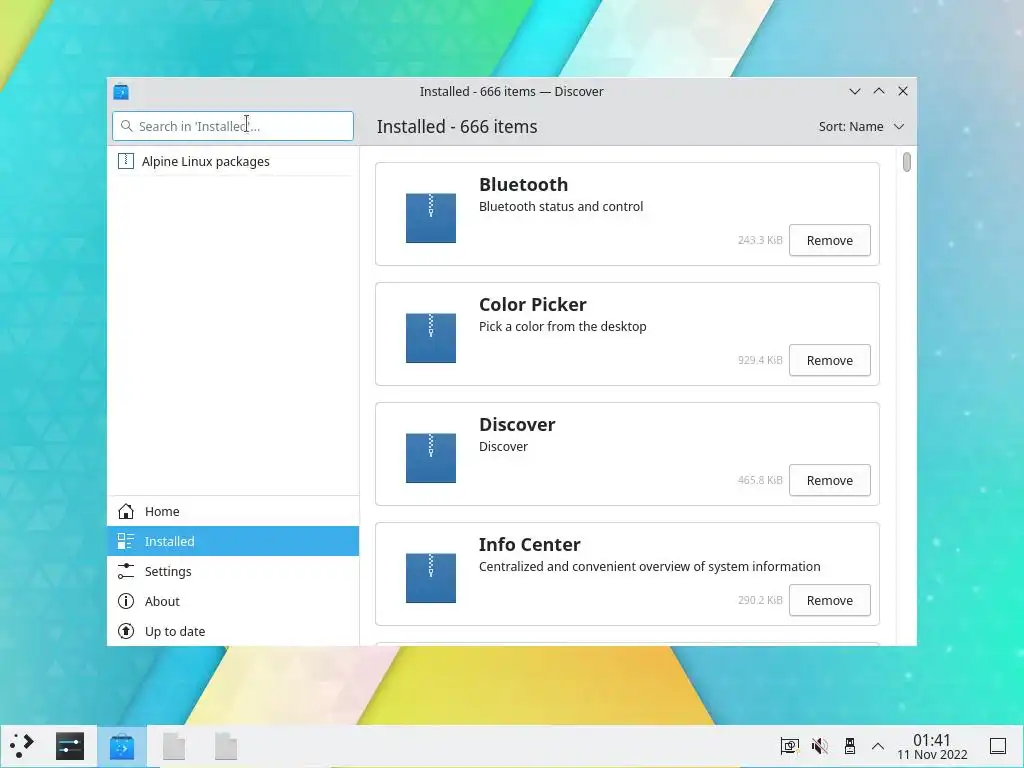
Task: Click the Show Desktop panel button
Action: point(998,746)
